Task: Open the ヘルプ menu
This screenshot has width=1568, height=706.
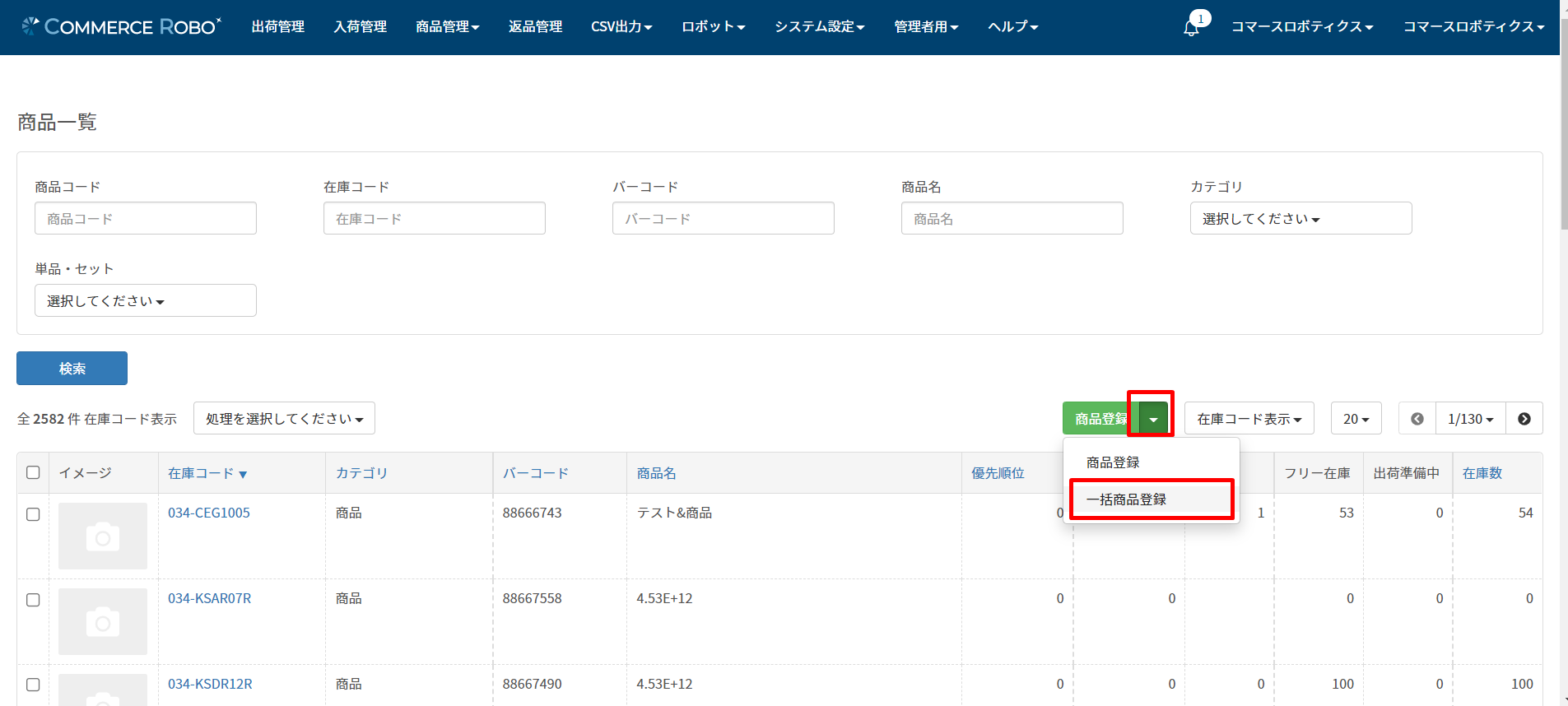Action: 1013,26
